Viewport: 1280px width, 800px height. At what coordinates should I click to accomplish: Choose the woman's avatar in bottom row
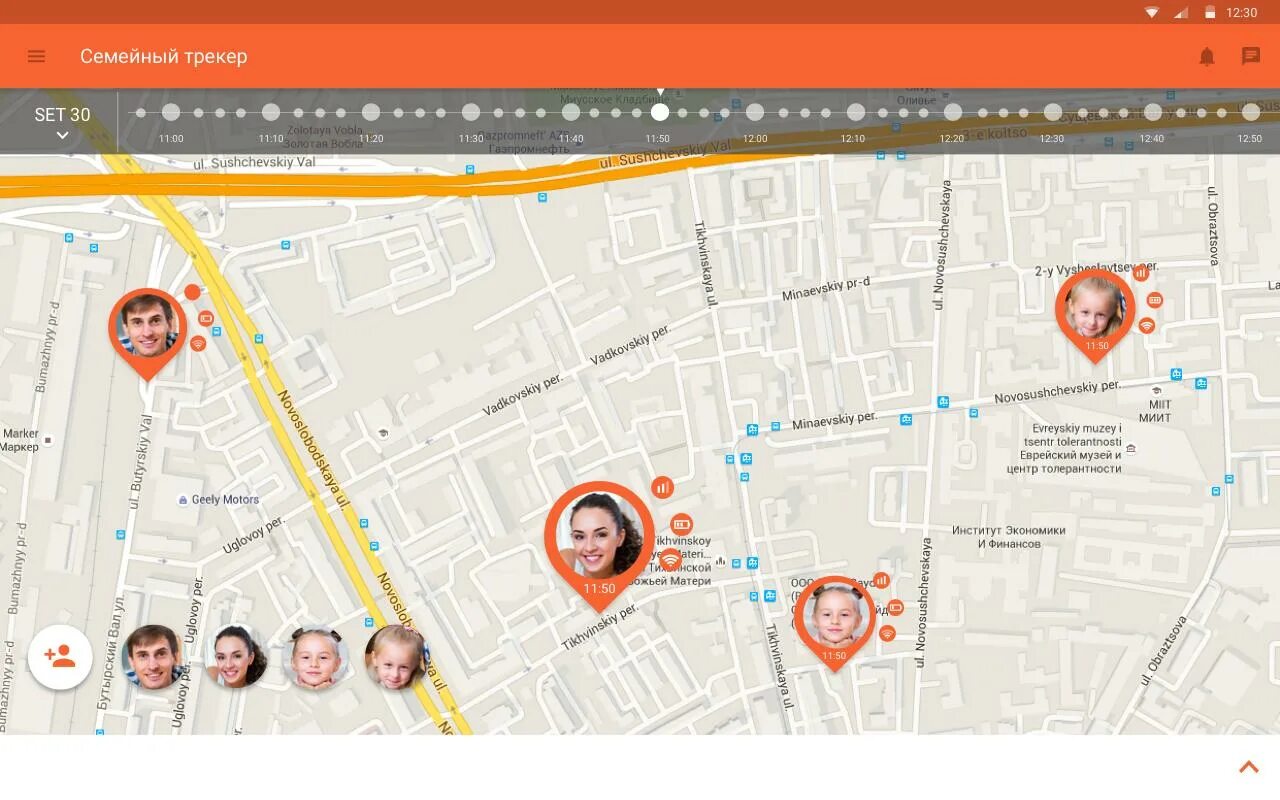(x=236, y=657)
